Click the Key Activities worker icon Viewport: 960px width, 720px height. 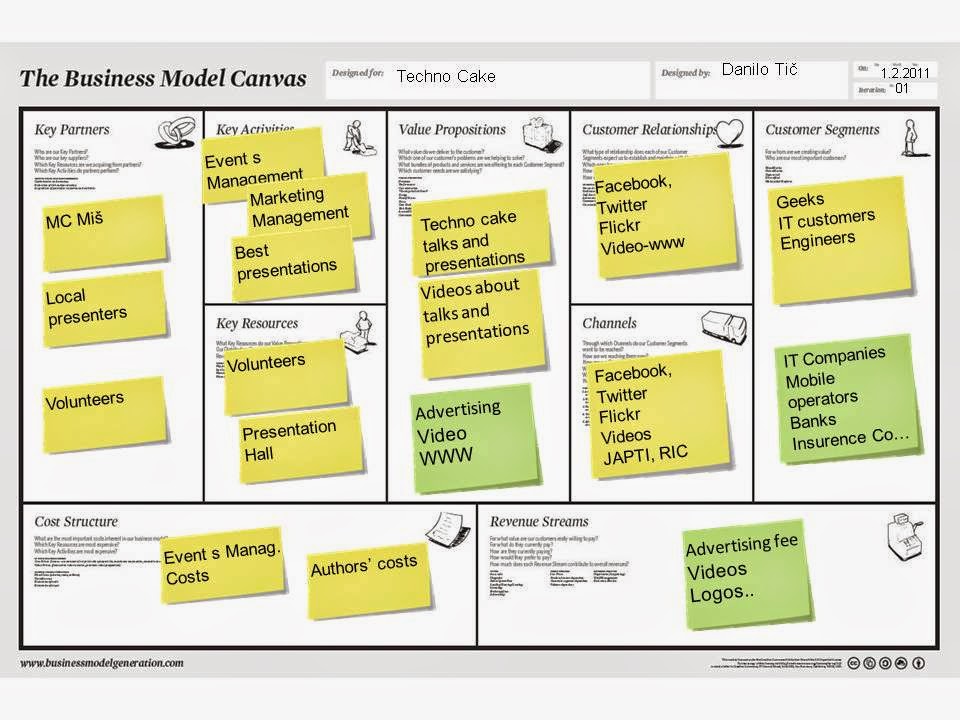coord(358,137)
